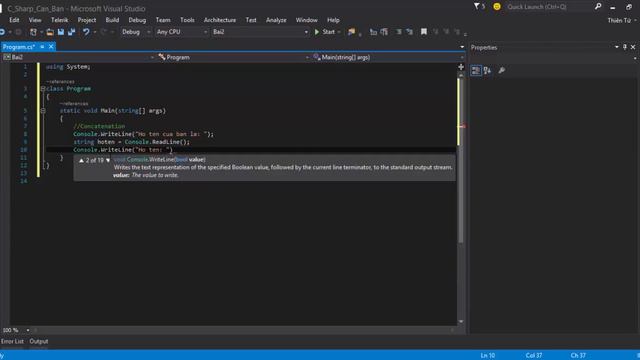Open the Analyze menu
640x360 pixels.
tap(276, 20)
